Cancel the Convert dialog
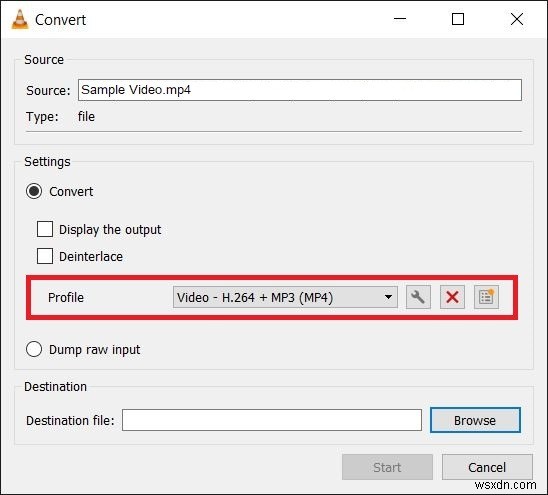The width and height of the screenshot is (548, 495). coord(487,467)
